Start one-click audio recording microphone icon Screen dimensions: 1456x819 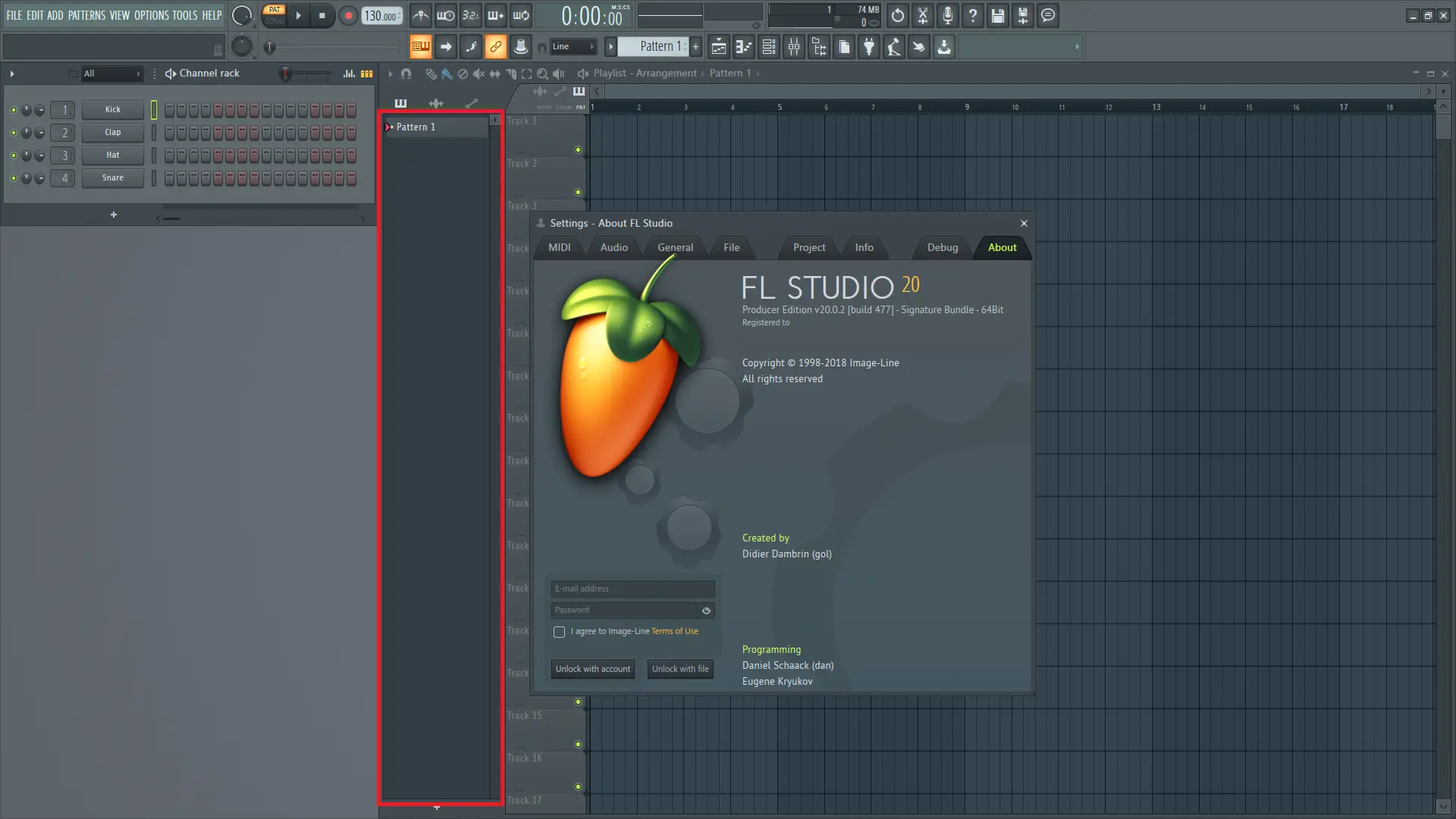[948, 15]
